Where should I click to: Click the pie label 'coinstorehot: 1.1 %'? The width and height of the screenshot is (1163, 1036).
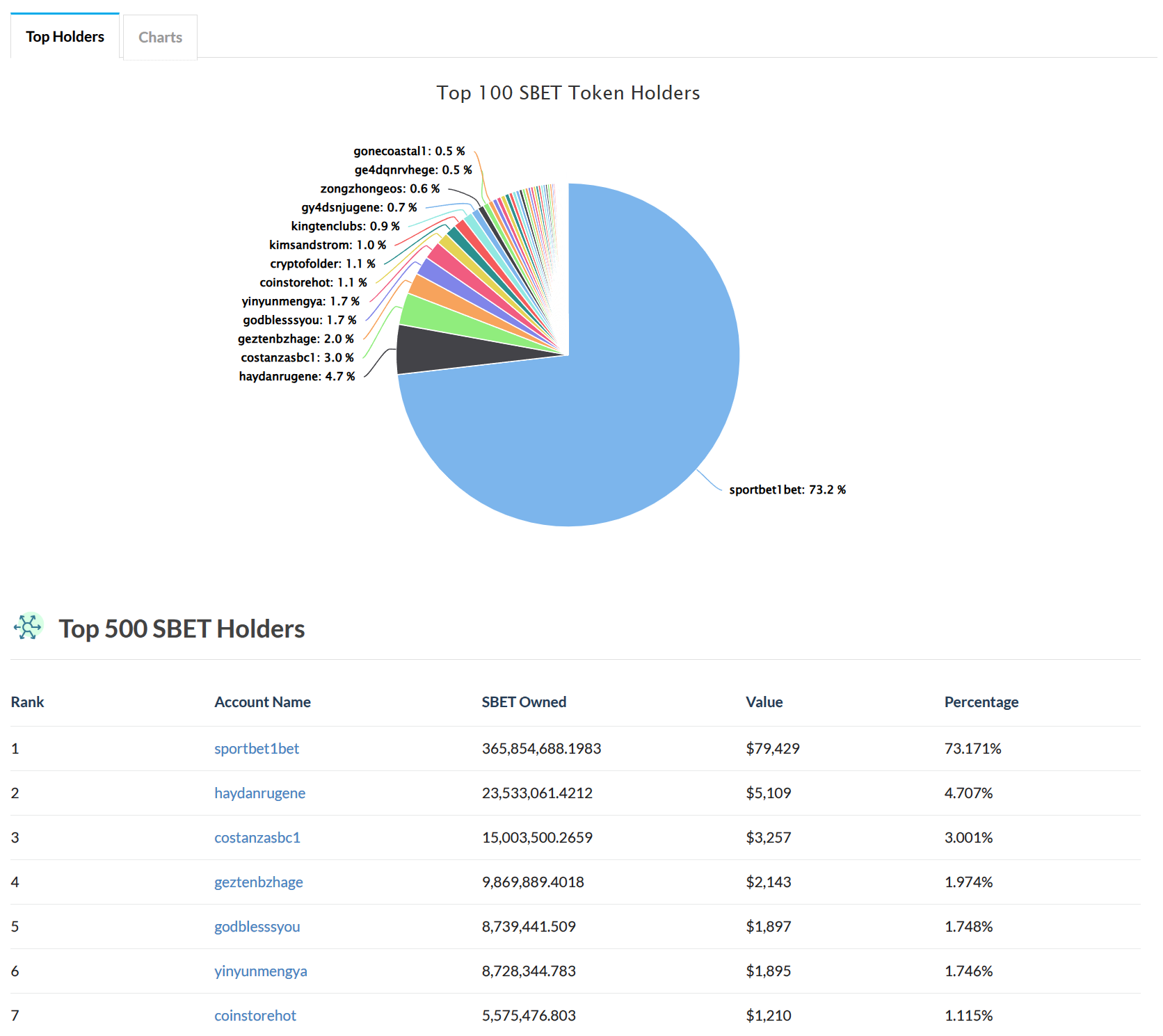click(x=313, y=282)
